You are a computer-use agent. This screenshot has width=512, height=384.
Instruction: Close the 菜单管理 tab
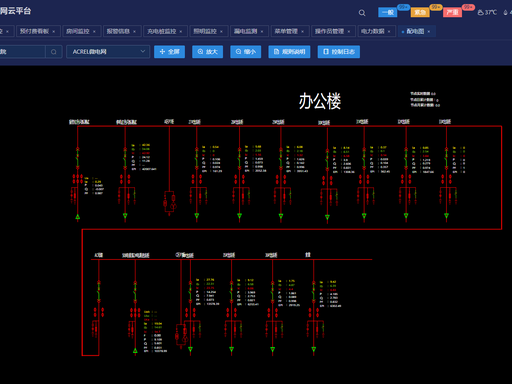(x=303, y=32)
